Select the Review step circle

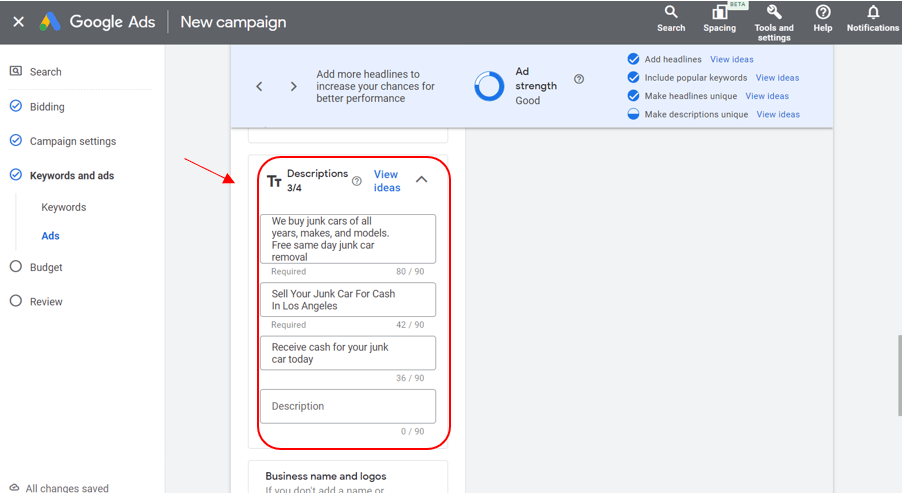(16, 301)
